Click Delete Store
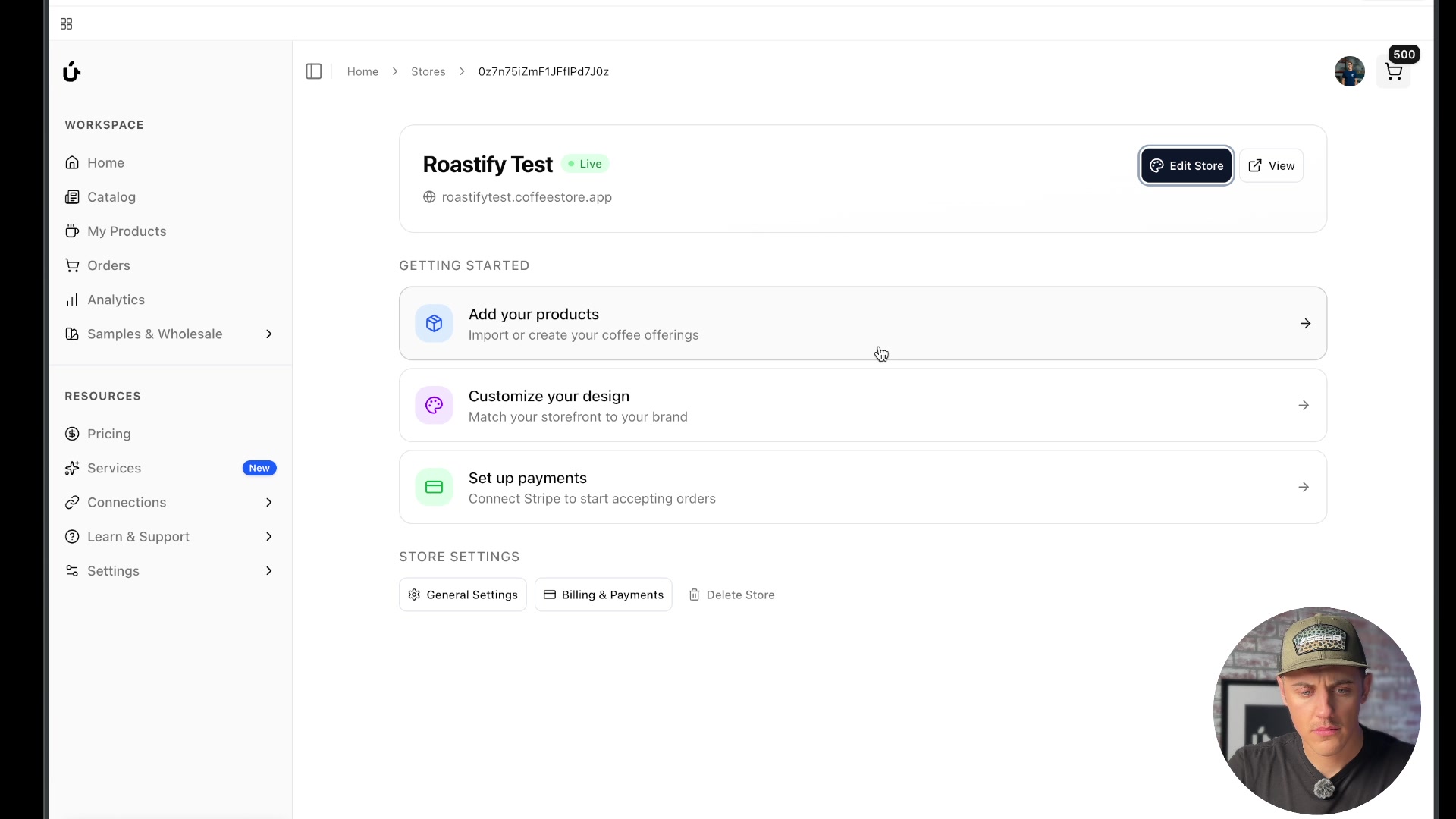 tap(731, 595)
